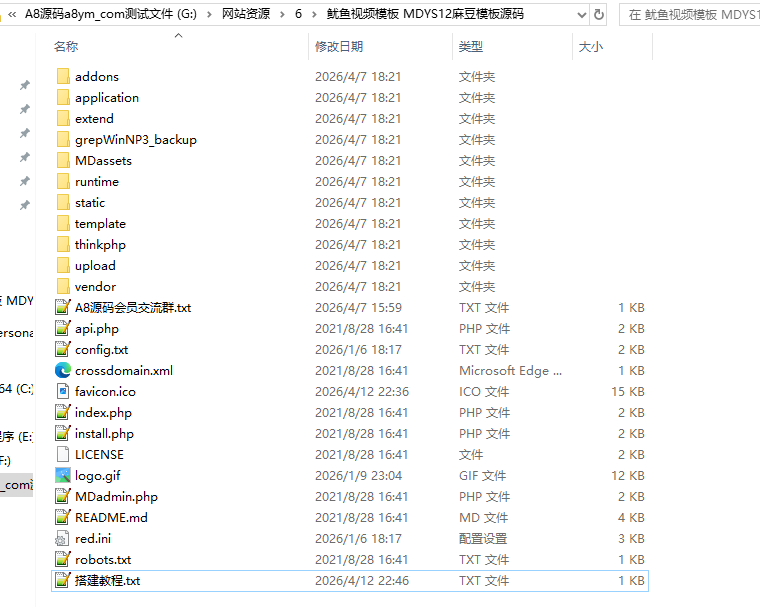Click the Edge icon of crossdomain.xml

[x=63, y=370]
